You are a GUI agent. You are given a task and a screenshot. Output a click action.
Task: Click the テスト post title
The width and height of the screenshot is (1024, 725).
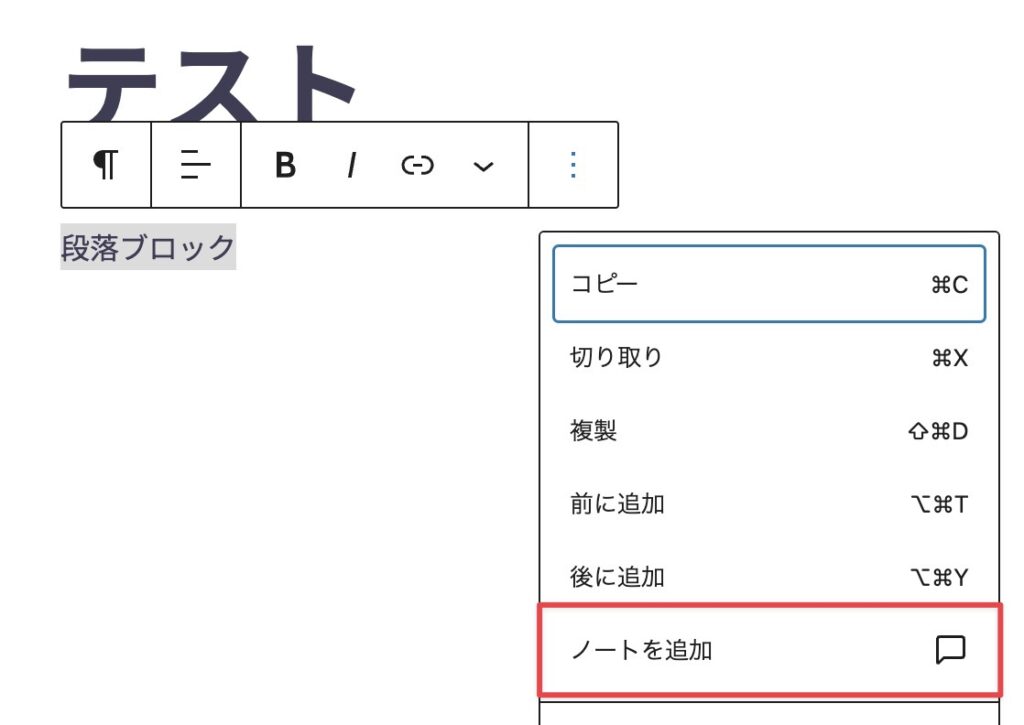pos(210,80)
